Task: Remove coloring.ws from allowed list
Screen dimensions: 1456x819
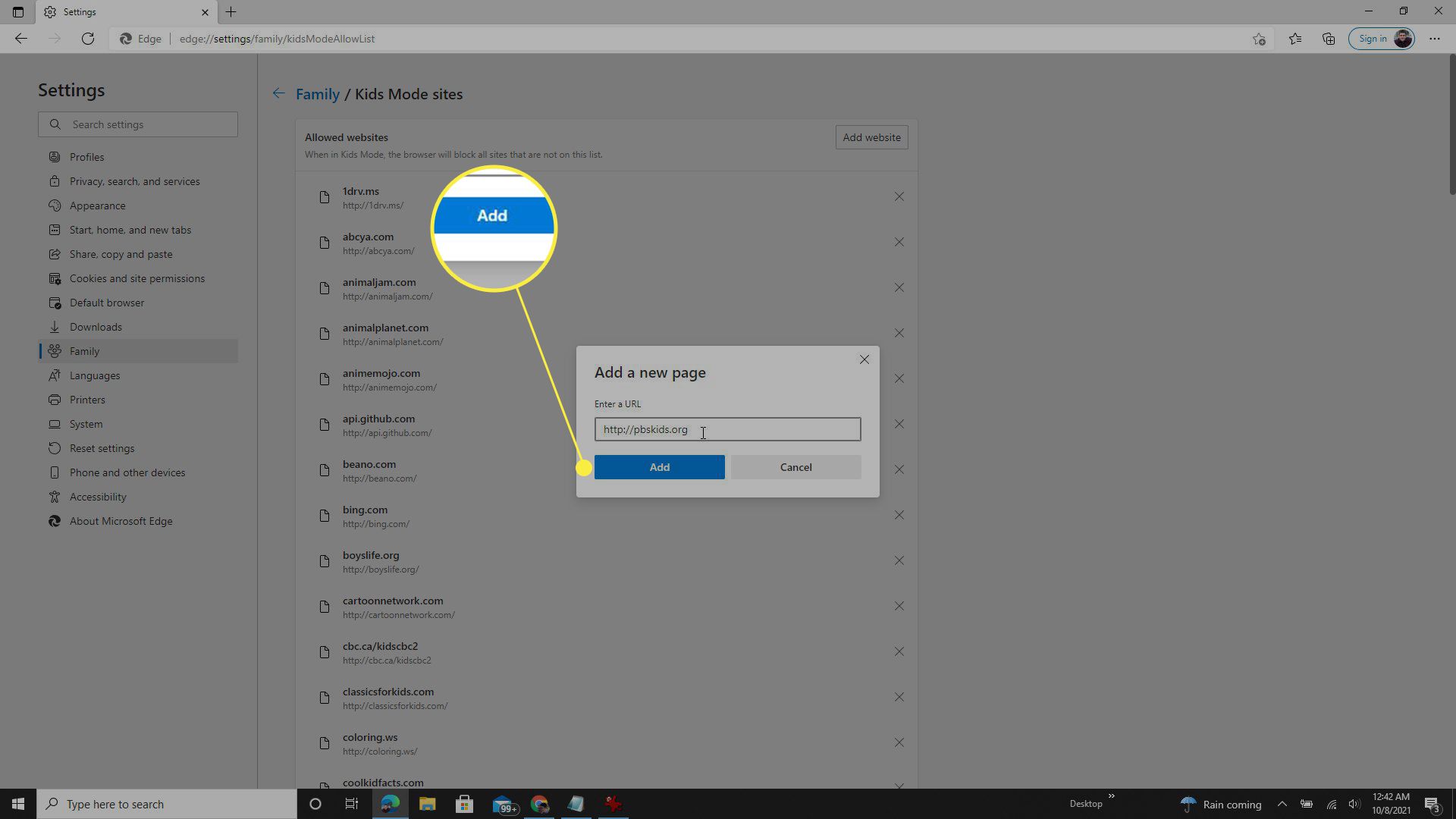Action: click(x=899, y=742)
